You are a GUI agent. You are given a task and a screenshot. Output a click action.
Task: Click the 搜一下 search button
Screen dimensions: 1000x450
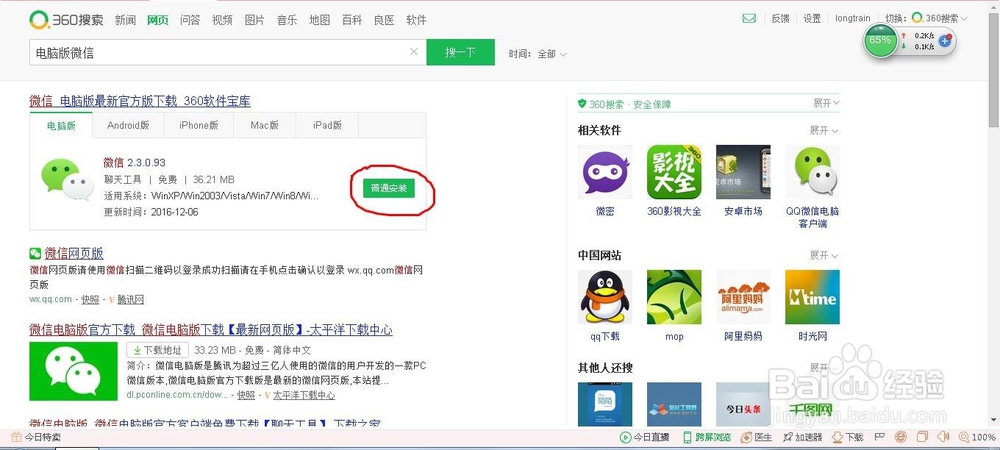tap(460, 52)
